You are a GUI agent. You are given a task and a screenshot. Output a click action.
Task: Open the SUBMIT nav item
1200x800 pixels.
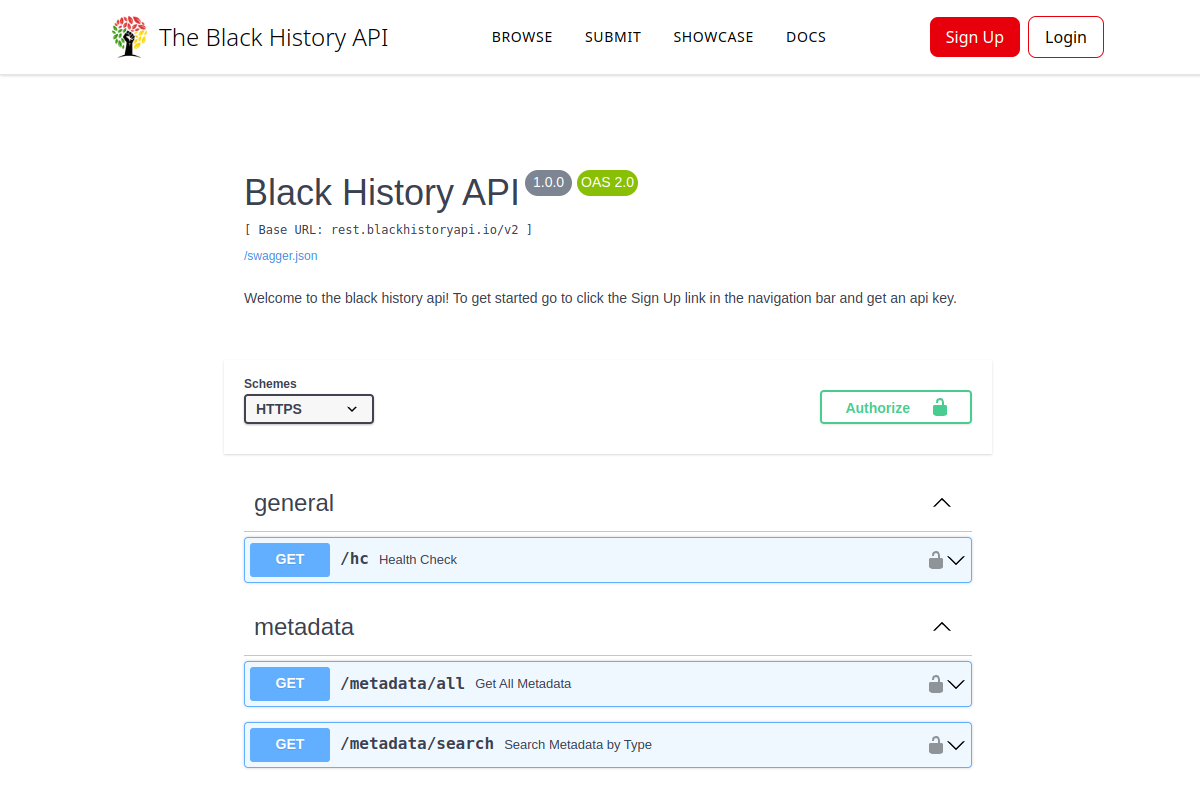tap(613, 37)
